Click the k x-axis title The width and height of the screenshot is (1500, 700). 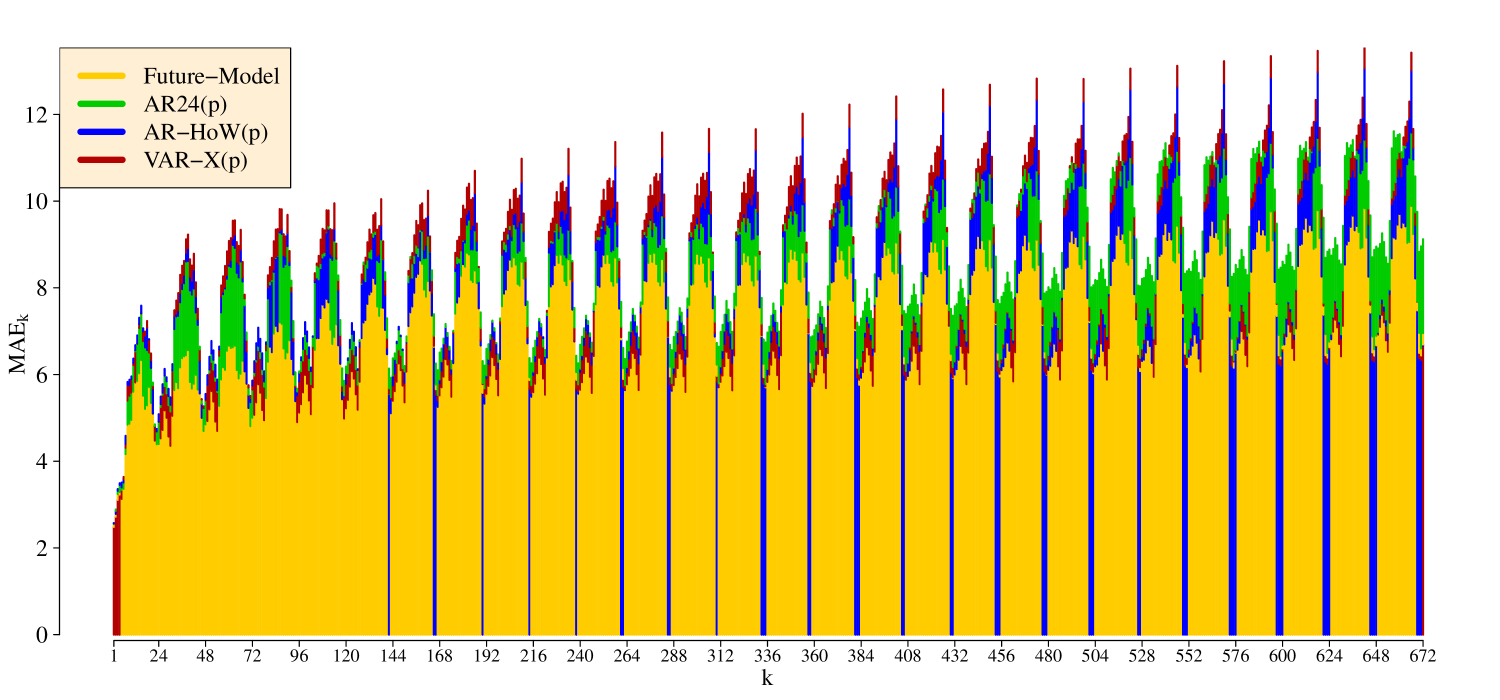pos(767,678)
